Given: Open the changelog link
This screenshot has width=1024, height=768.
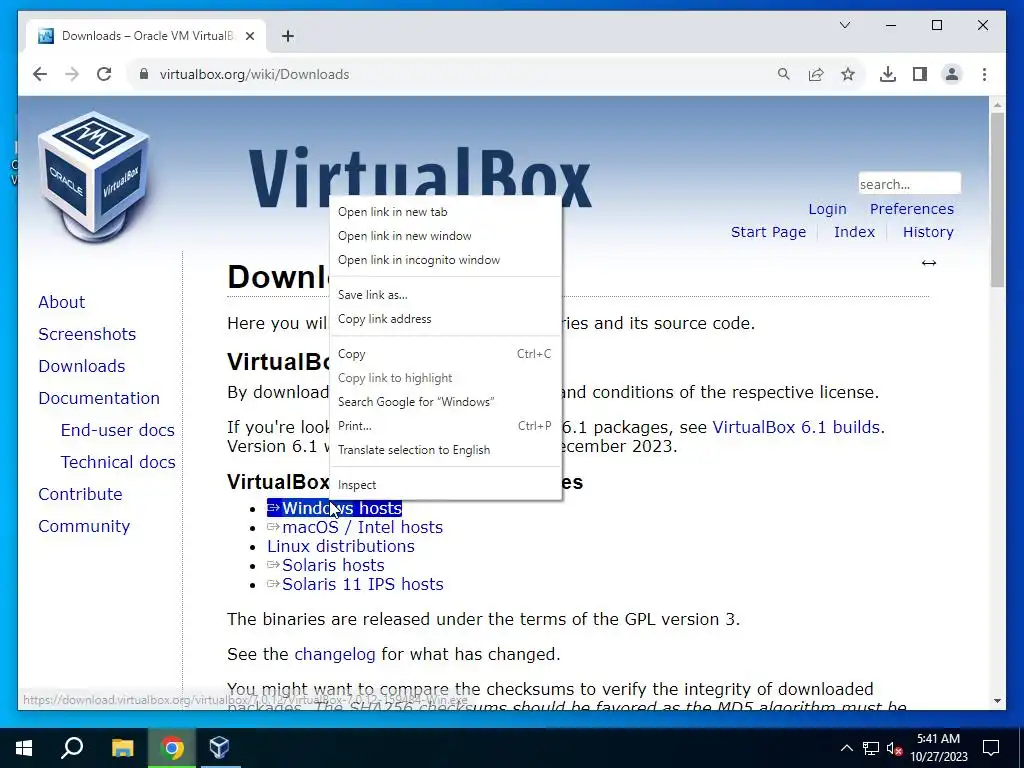Looking at the screenshot, I should click(x=335, y=654).
